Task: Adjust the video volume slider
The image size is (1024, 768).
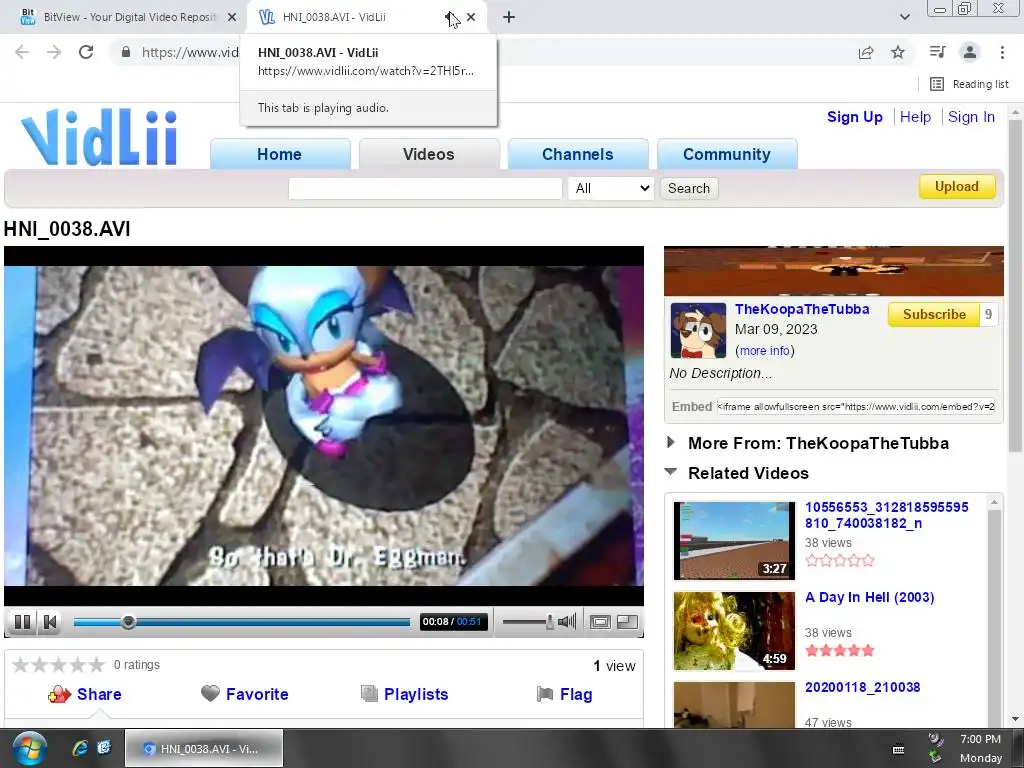Action: [x=528, y=622]
